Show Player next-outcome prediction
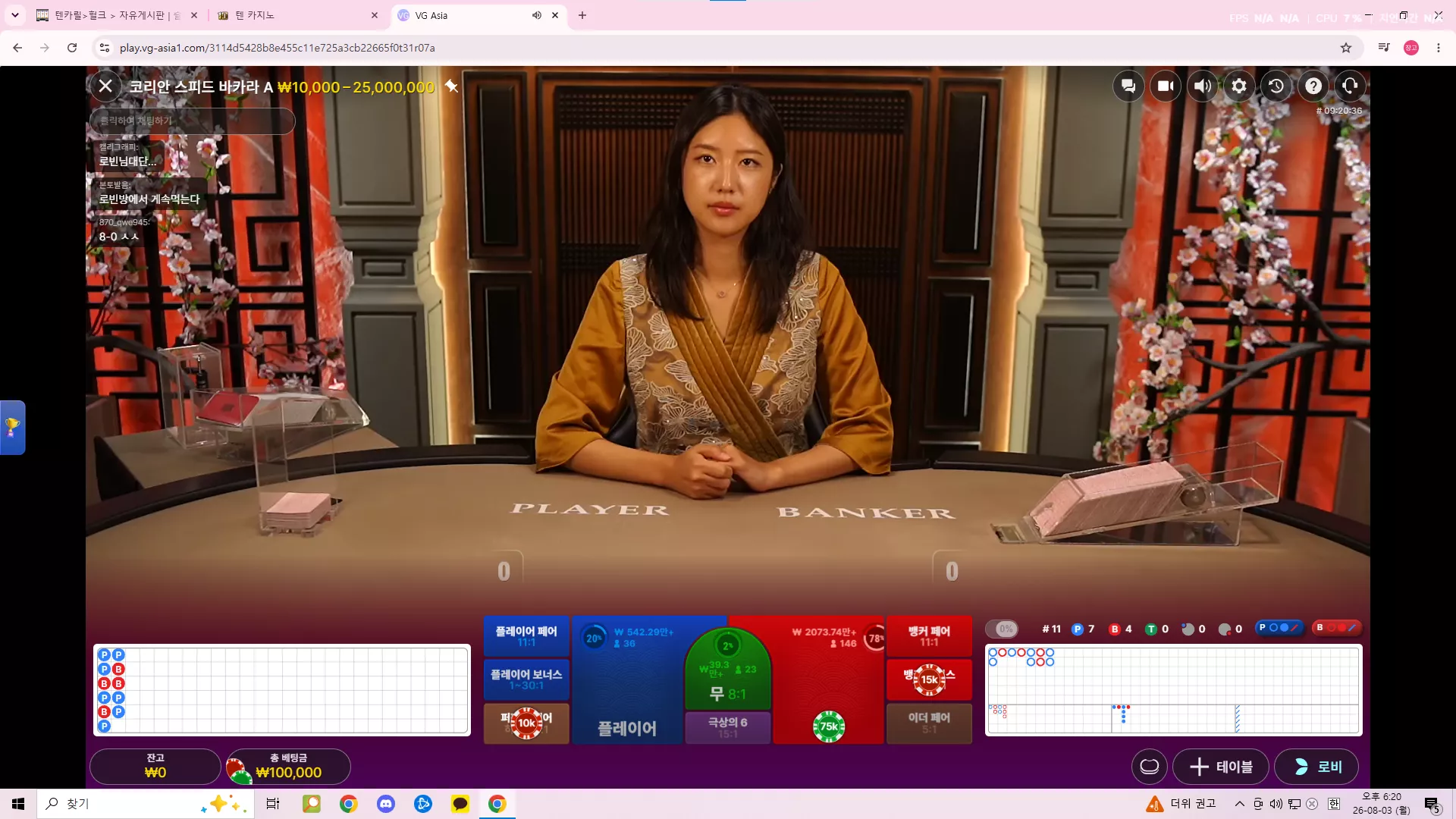1456x819 pixels. [x=1279, y=628]
